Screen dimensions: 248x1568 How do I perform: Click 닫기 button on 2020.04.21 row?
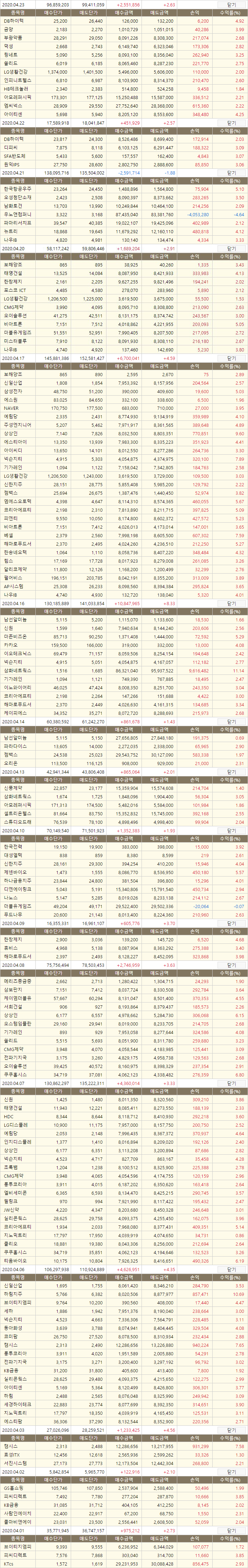point(231,173)
